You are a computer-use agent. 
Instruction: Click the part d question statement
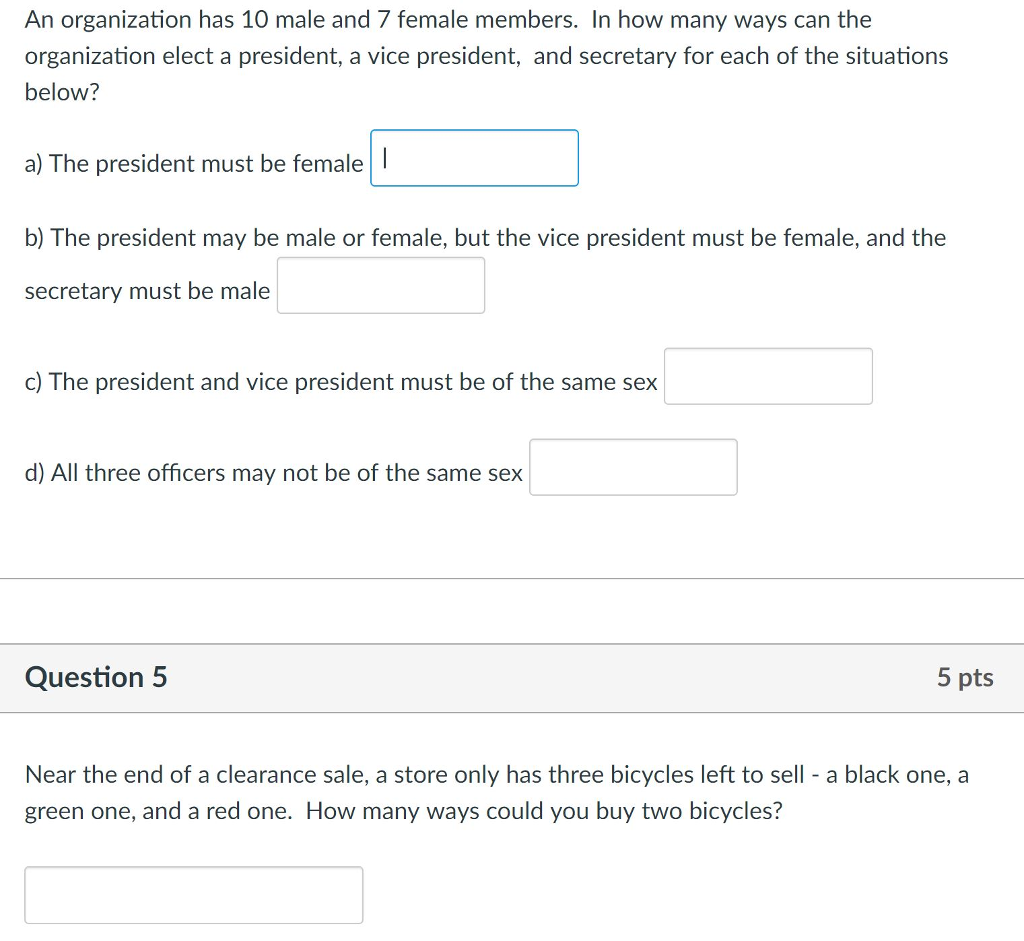coord(273,473)
